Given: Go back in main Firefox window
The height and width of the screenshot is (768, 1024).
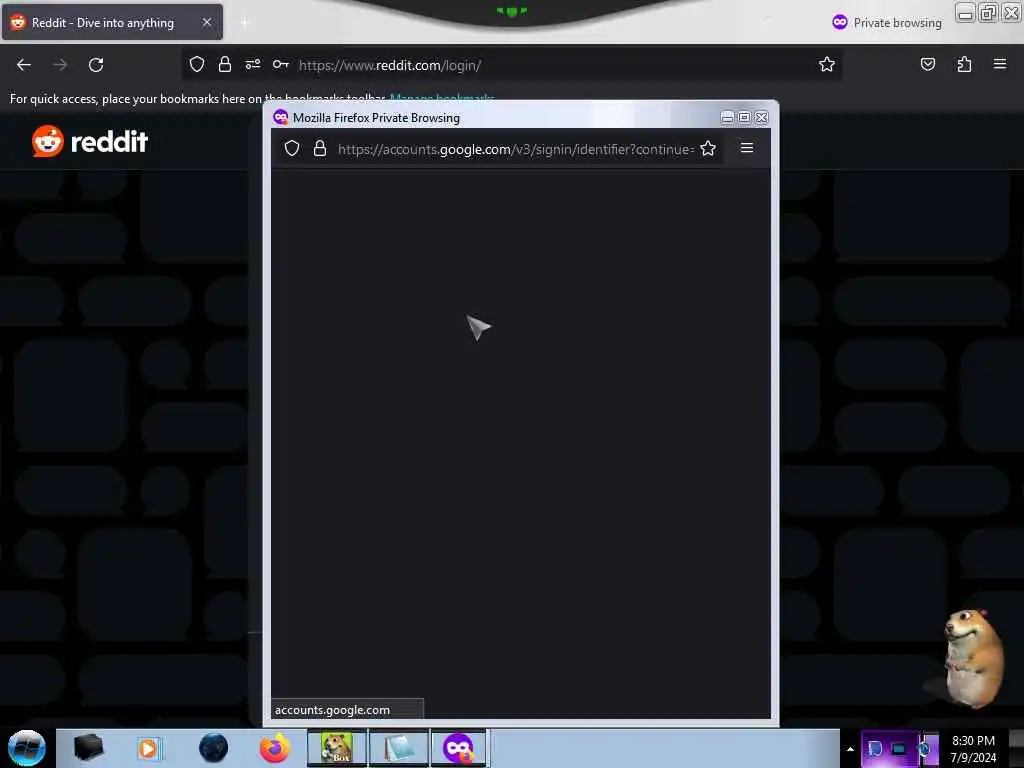Looking at the screenshot, I should click(x=24, y=65).
